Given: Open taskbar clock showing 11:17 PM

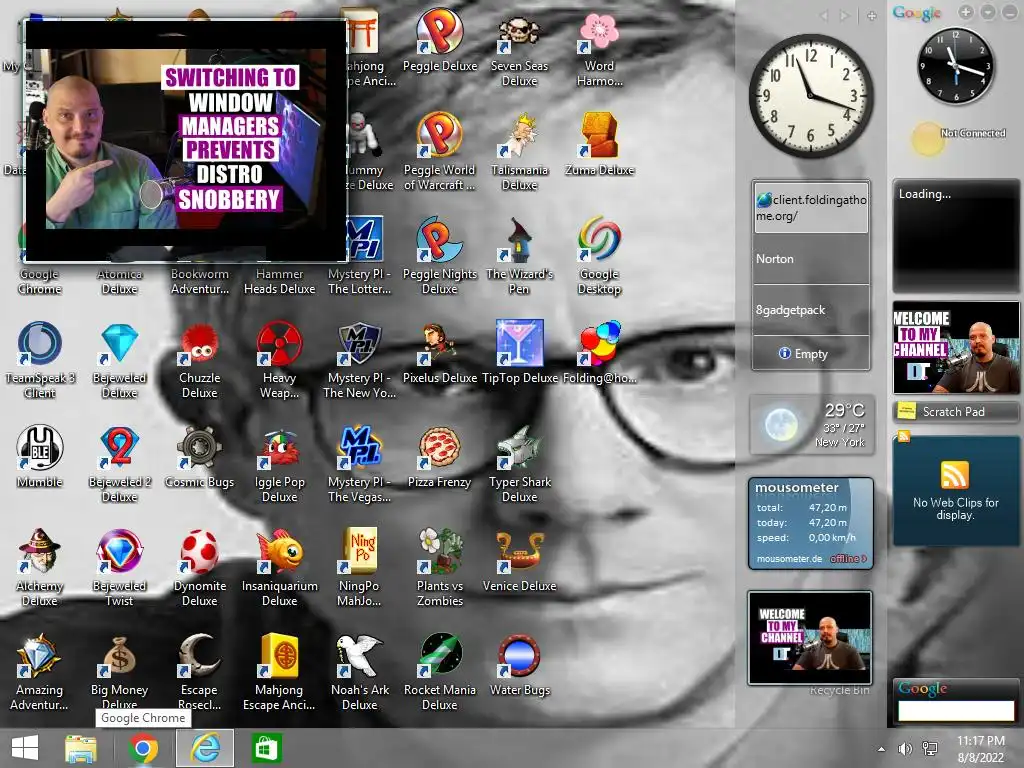Looking at the screenshot, I should tap(980, 749).
